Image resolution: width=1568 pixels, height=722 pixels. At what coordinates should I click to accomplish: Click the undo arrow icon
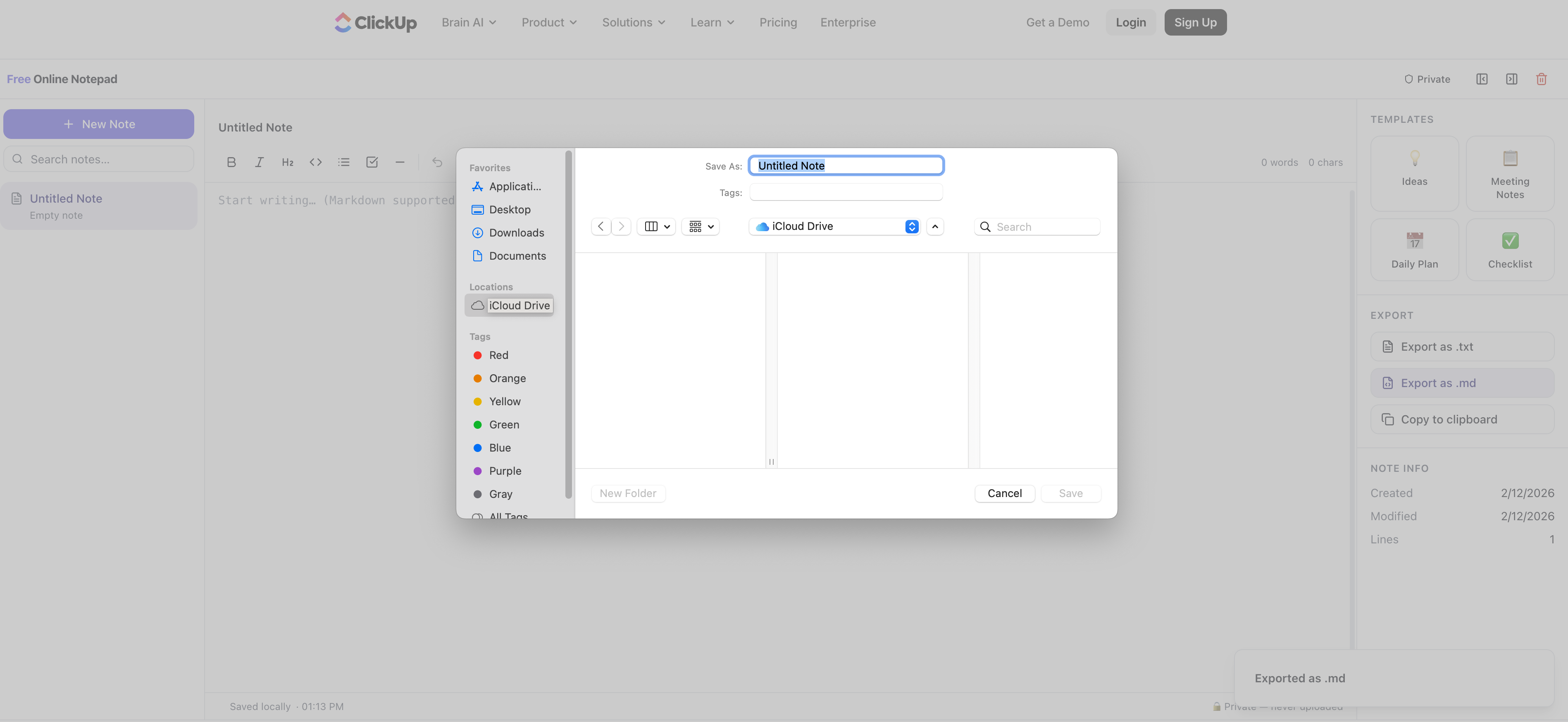437,162
